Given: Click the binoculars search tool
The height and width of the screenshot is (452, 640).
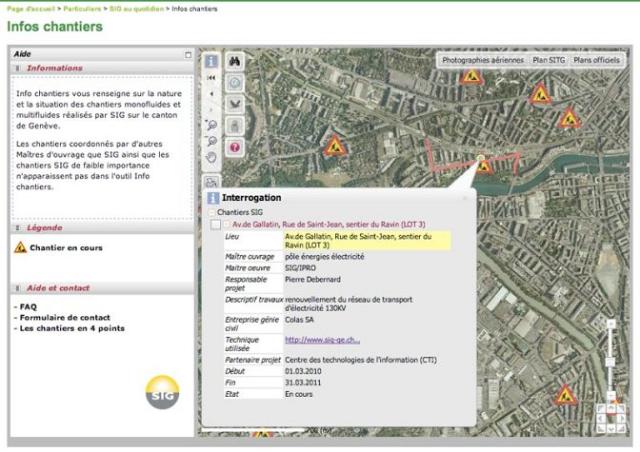Looking at the screenshot, I should (x=234, y=62).
